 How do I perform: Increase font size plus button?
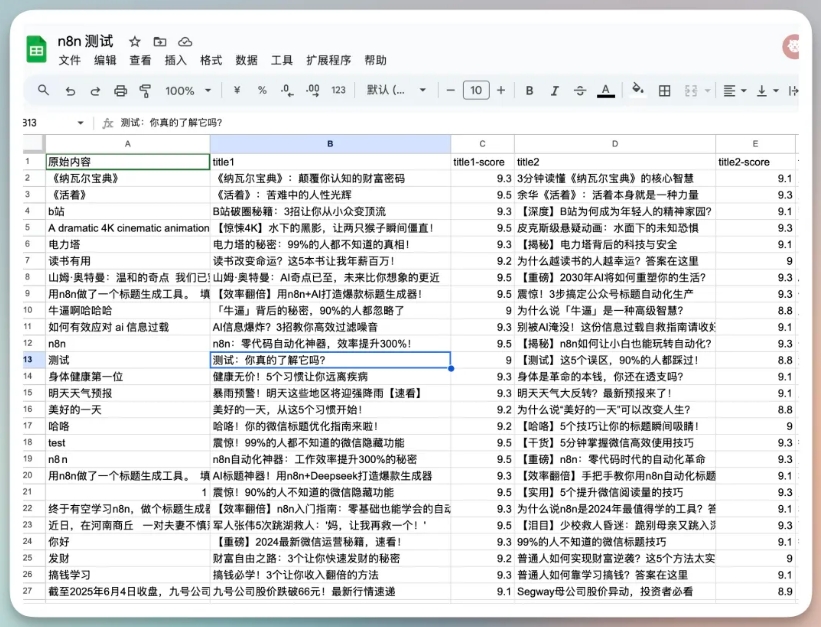pyautogui.click(x=501, y=90)
